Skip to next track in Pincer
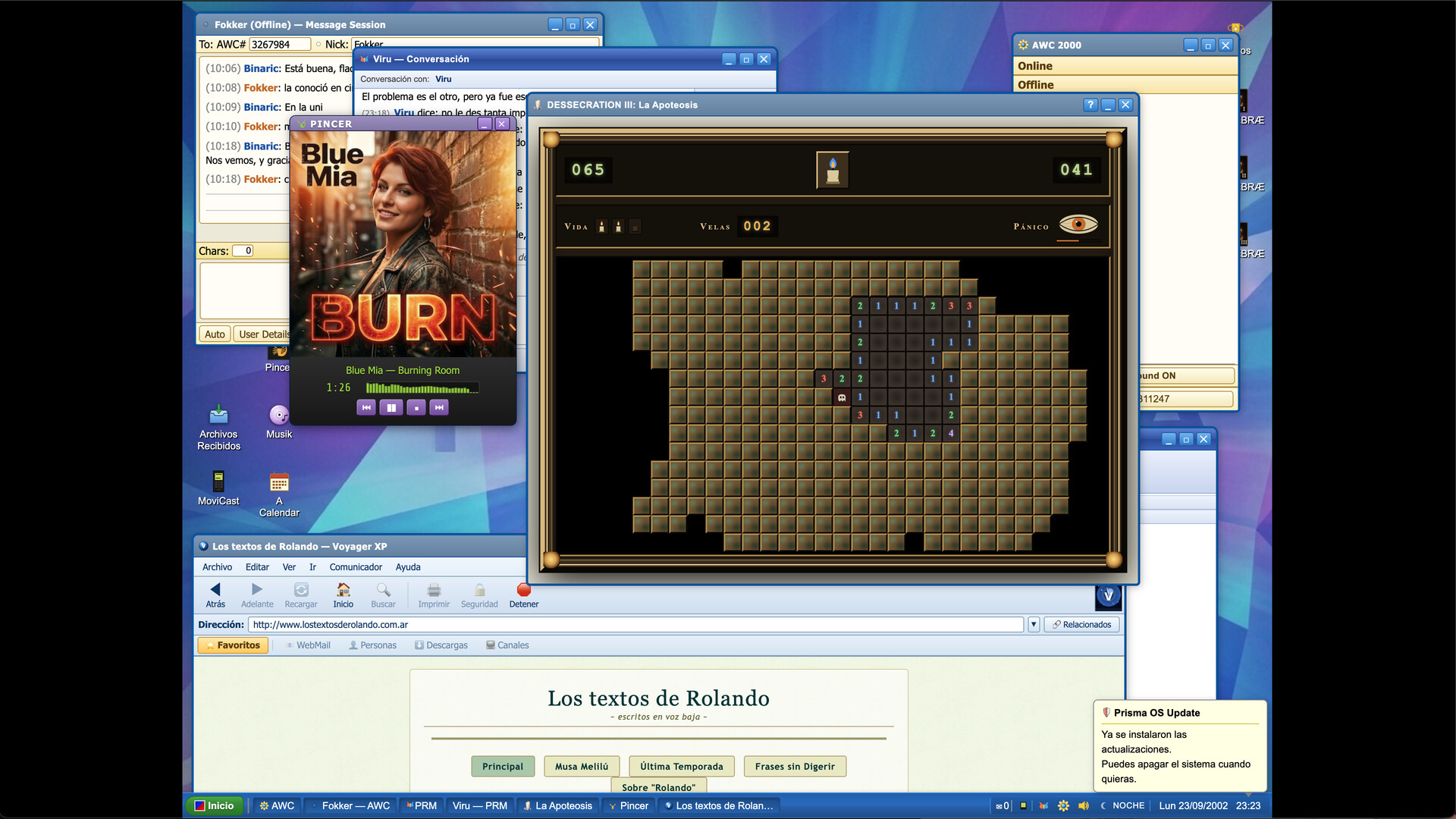 [439, 408]
